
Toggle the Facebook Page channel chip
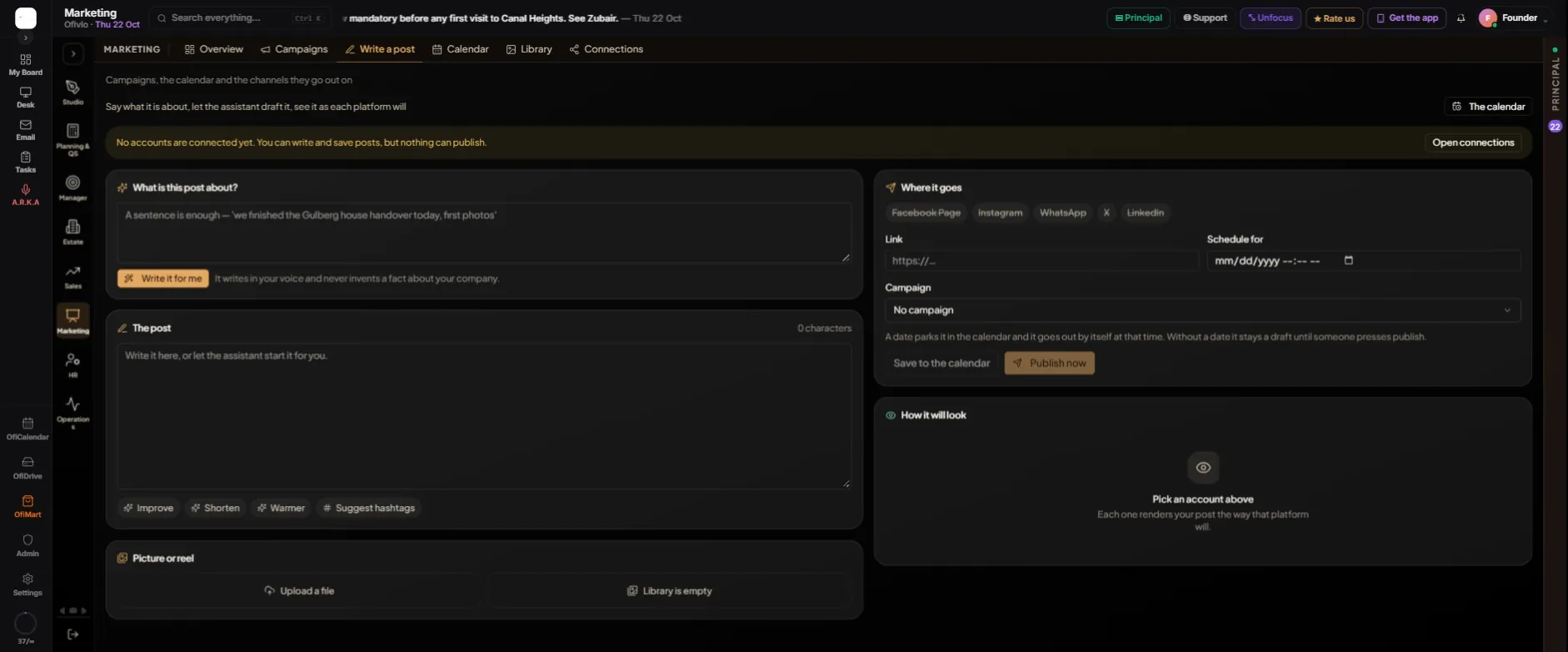(926, 213)
